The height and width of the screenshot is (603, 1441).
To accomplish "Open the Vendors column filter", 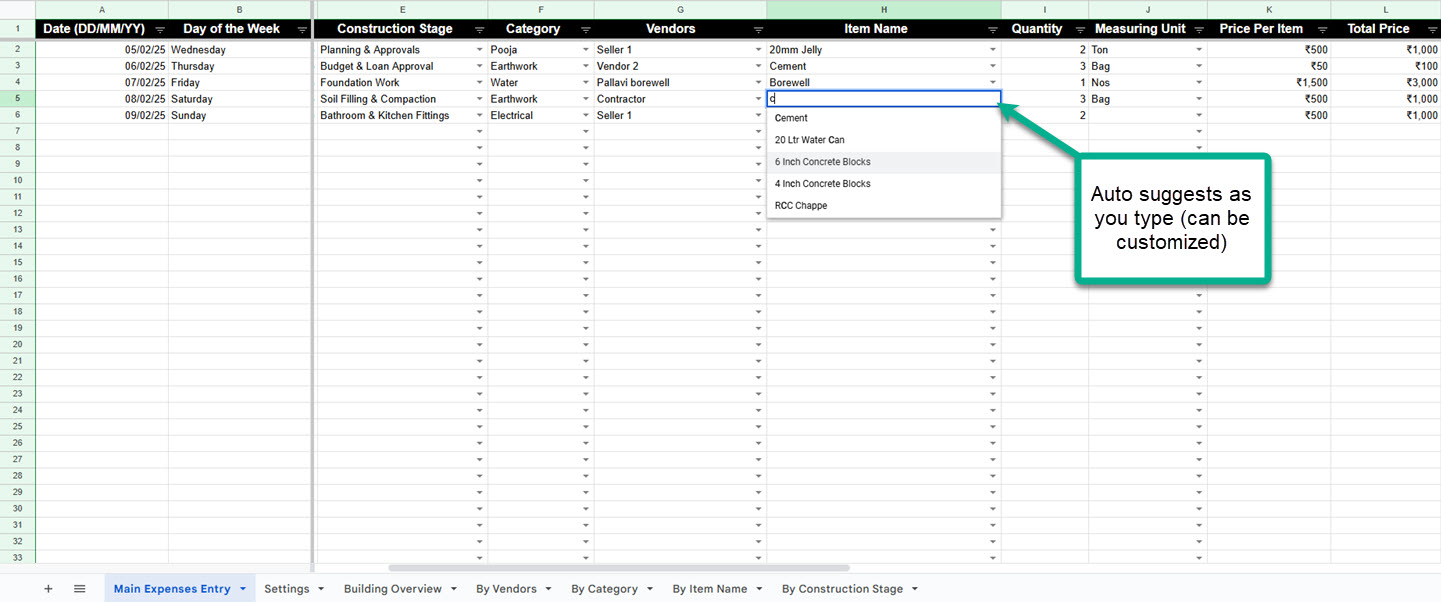I will point(758,28).
